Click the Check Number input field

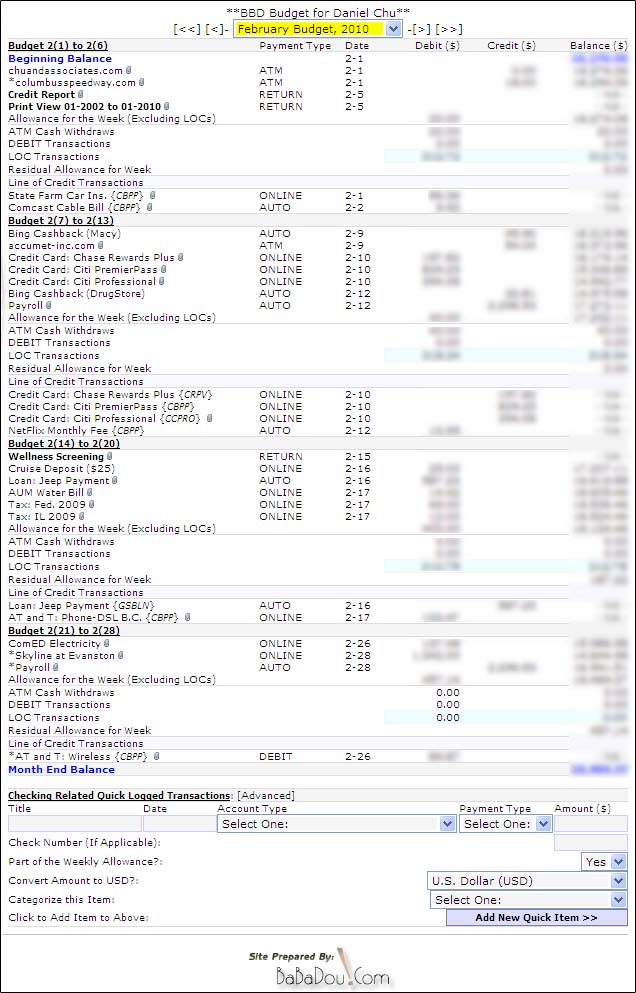591,843
